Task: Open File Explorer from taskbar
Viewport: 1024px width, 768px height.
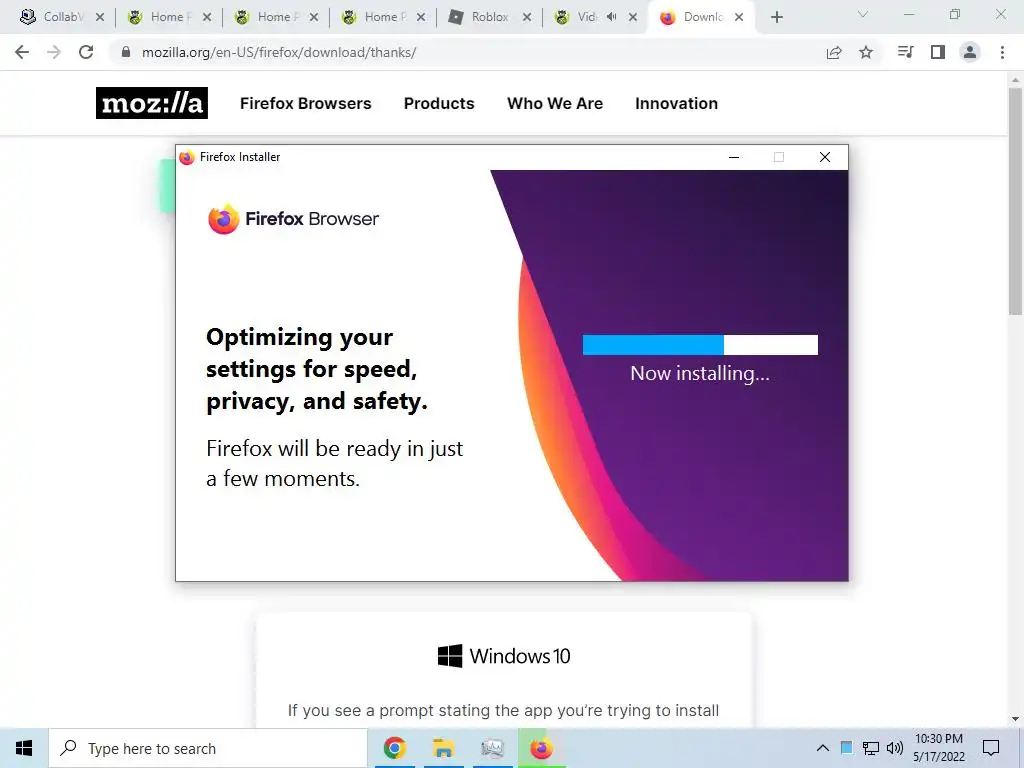Action: [x=443, y=748]
